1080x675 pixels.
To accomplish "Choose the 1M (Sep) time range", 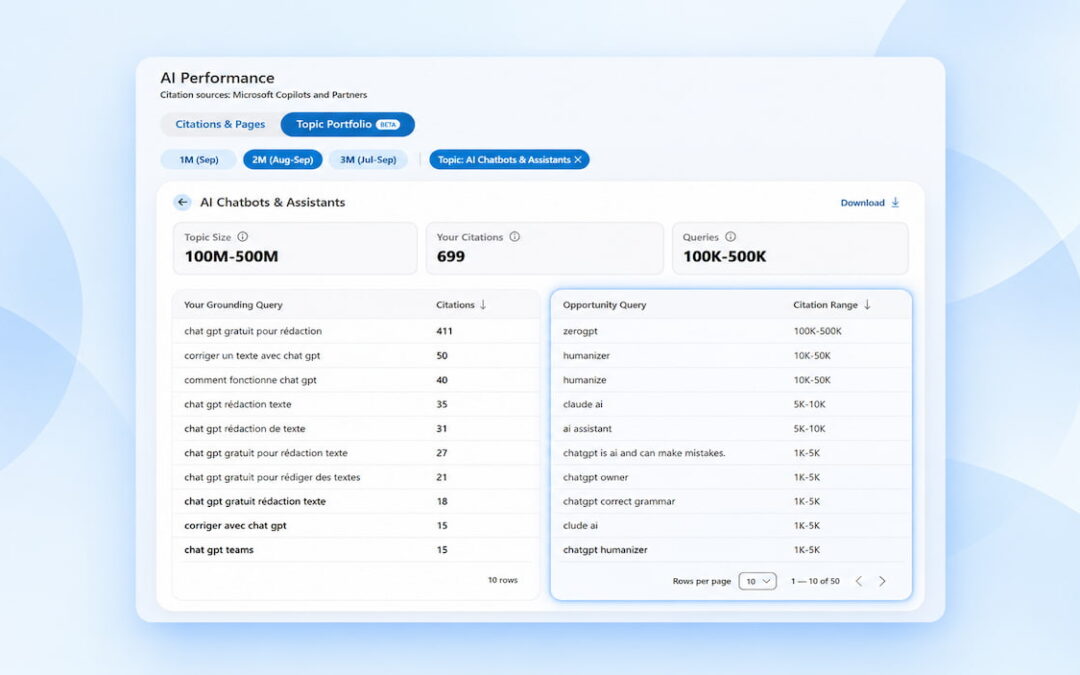I will (x=198, y=160).
